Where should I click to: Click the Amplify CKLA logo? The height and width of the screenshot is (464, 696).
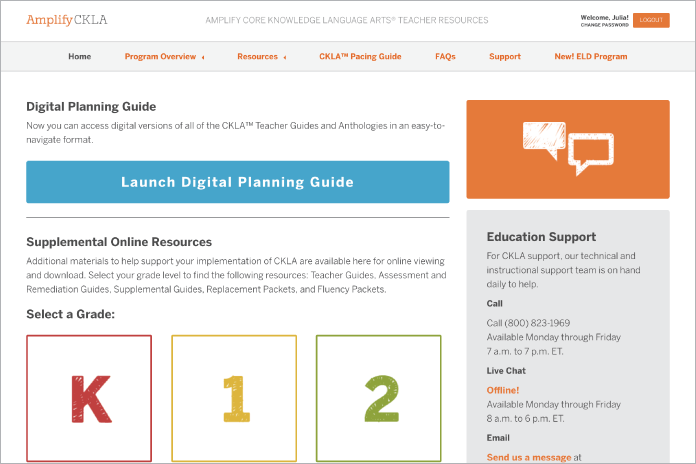pos(67,20)
